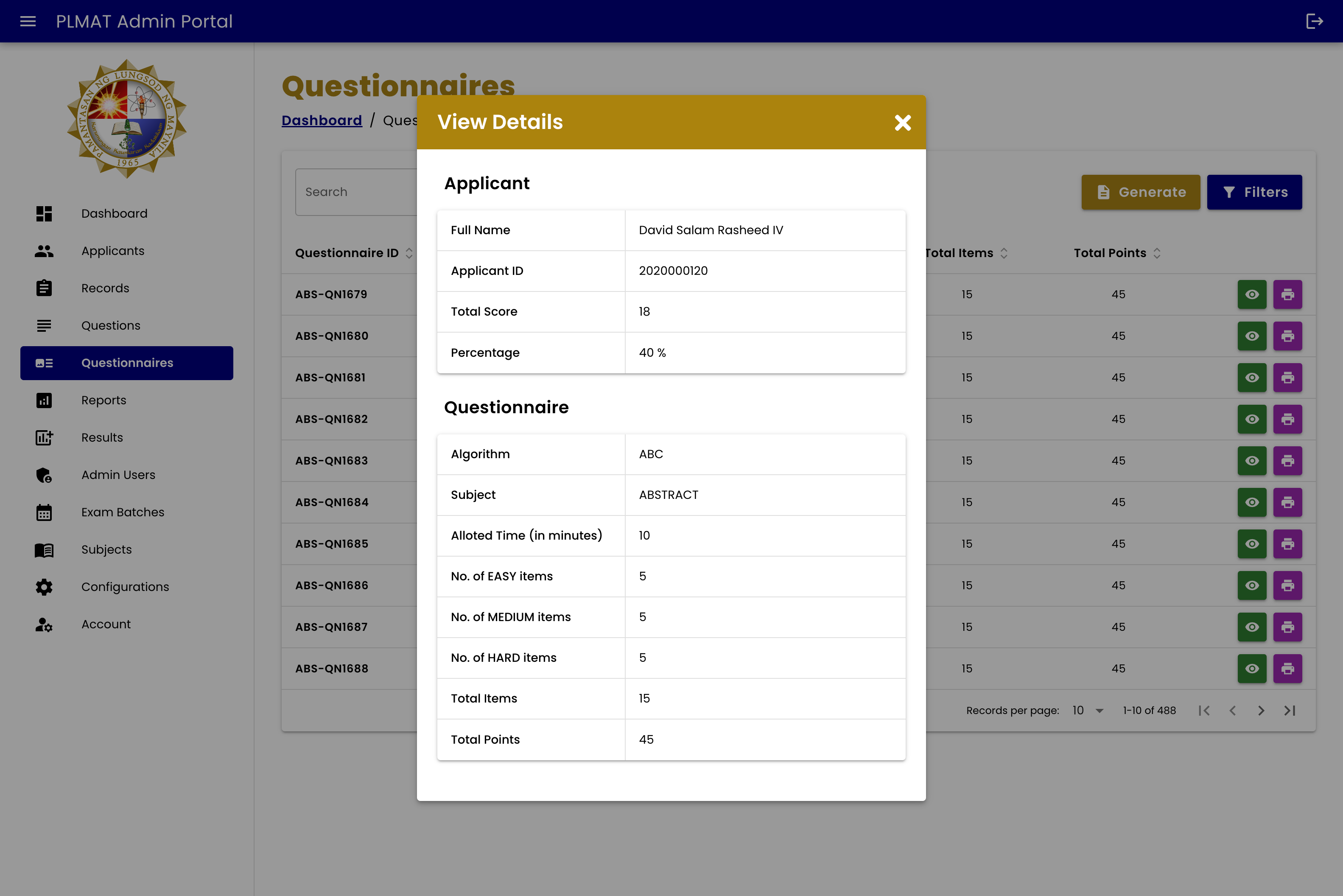Click the Exam Batches calendar icon
Image resolution: width=1343 pixels, height=896 pixels.
pos(44,512)
